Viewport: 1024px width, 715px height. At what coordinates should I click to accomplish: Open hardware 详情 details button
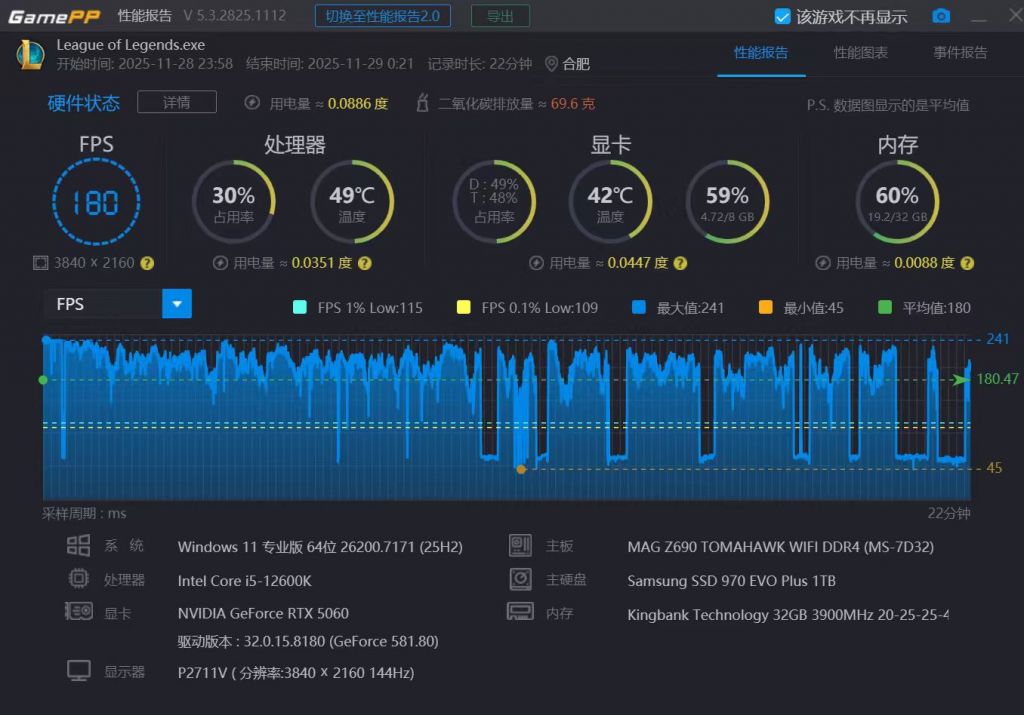pyautogui.click(x=176, y=102)
